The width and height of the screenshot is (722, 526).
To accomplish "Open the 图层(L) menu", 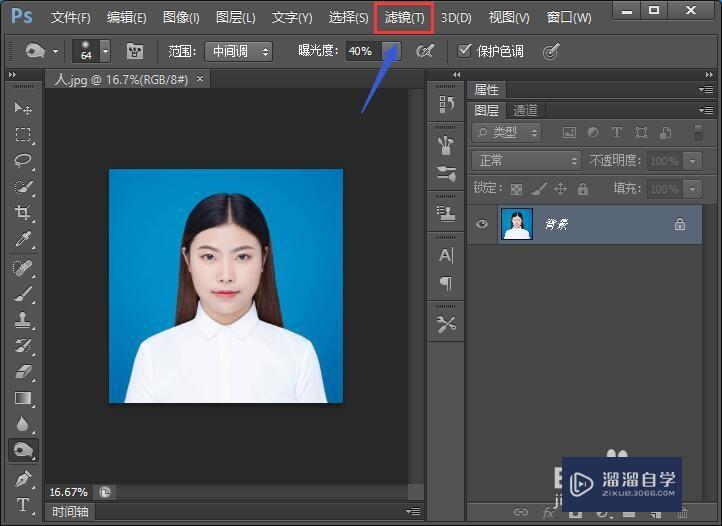I will tap(235, 18).
